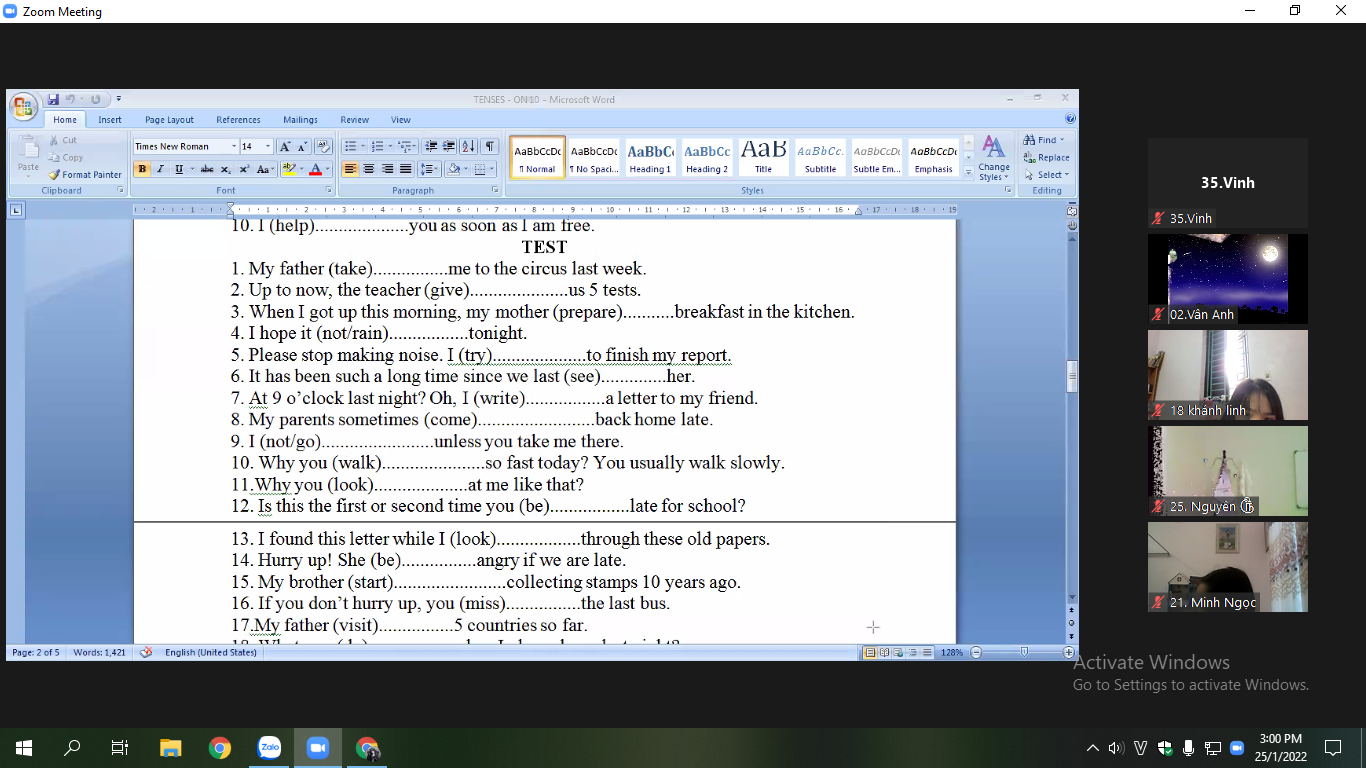Decrease paragraph indent
The width and height of the screenshot is (1366, 768).
pyautogui.click(x=431, y=146)
